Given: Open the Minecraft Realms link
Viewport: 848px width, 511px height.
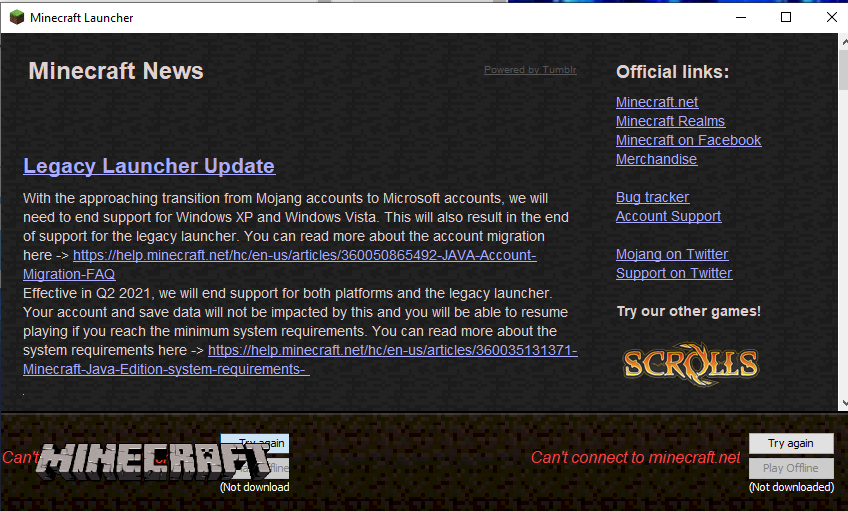Looking at the screenshot, I should click(x=670, y=121).
